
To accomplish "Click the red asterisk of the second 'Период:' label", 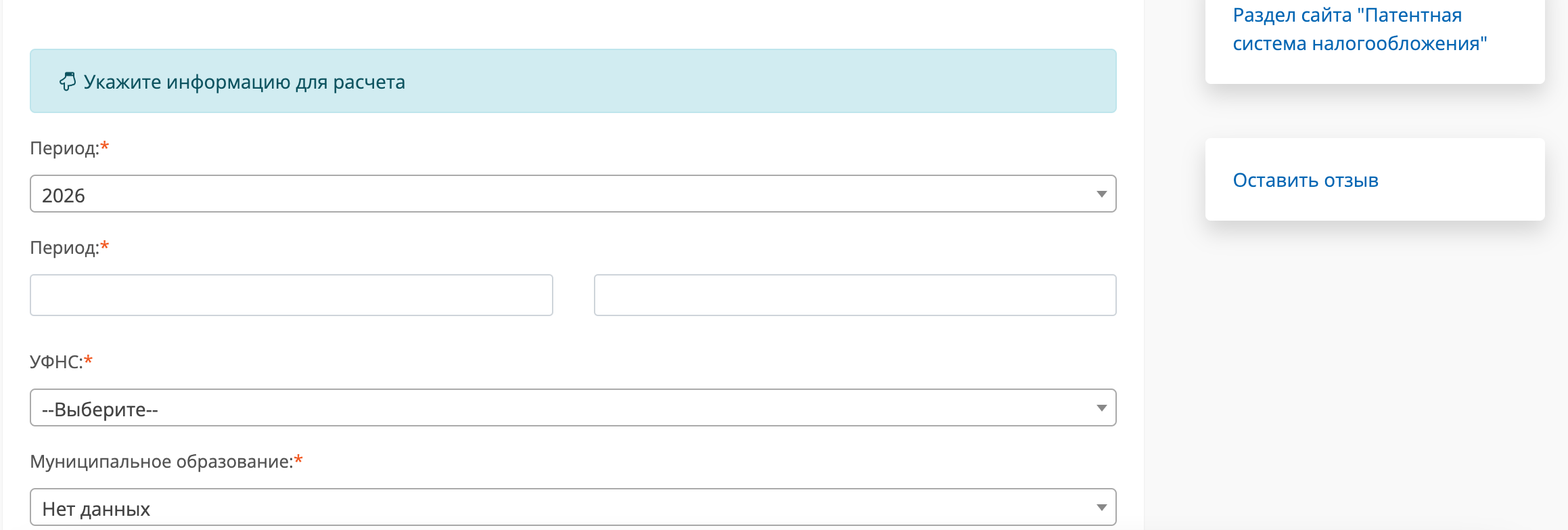I will pyautogui.click(x=105, y=245).
